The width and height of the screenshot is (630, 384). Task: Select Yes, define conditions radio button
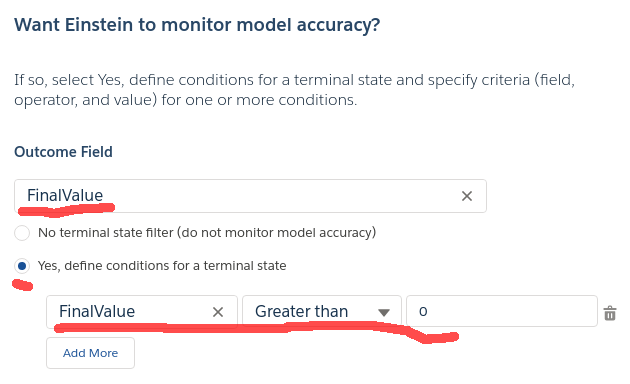pos(22,266)
